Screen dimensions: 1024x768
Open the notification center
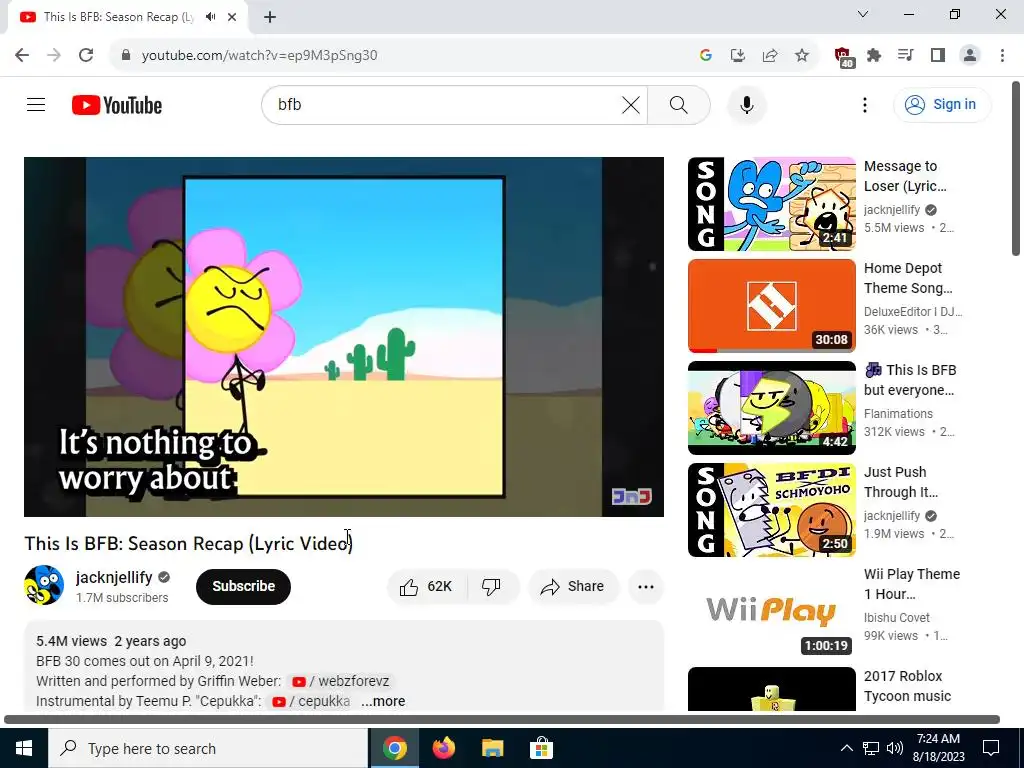click(991, 748)
